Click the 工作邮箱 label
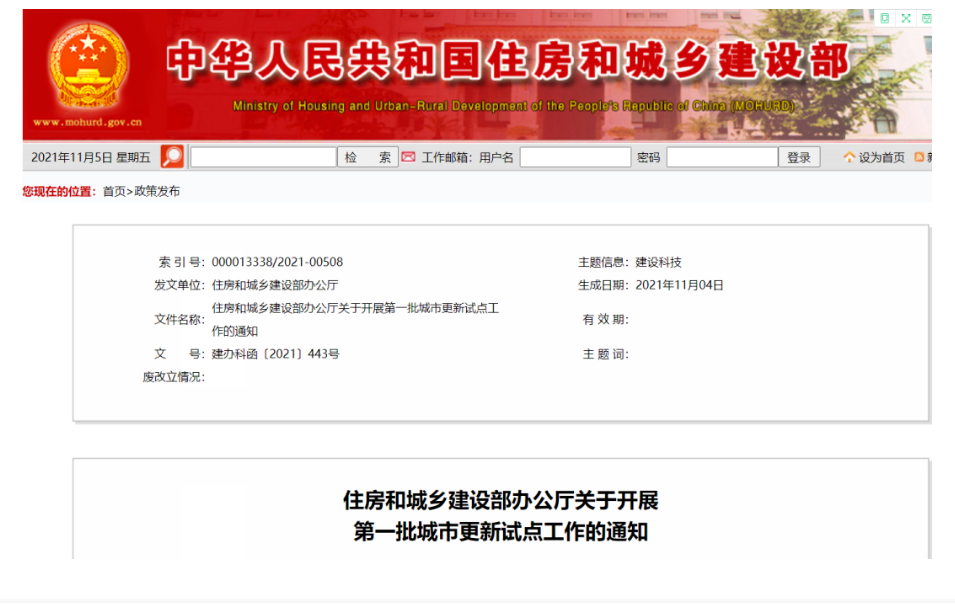Image resolution: width=955 pixels, height=604 pixels. click(x=446, y=158)
